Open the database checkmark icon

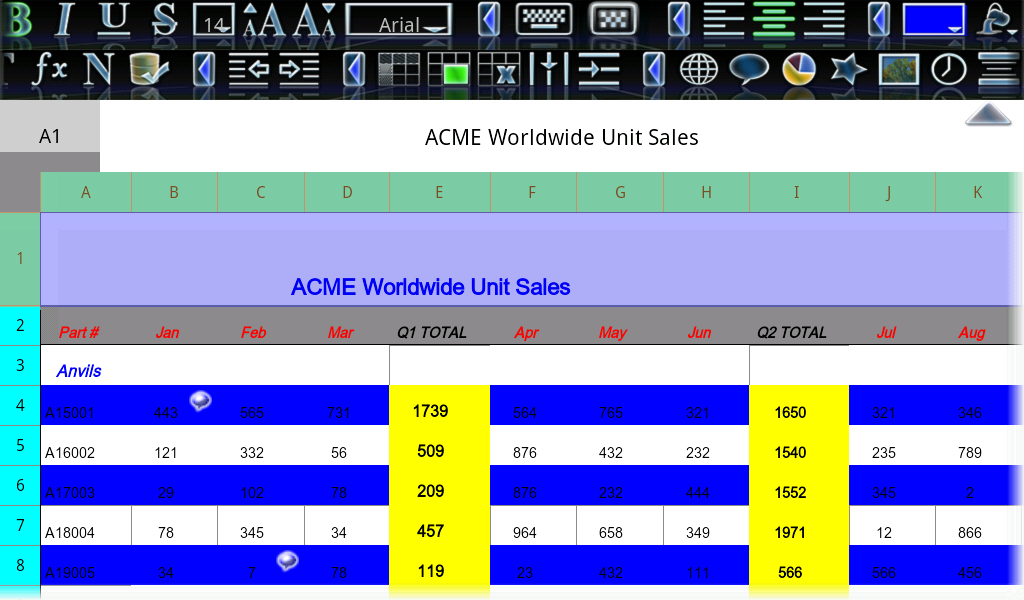tap(150, 69)
